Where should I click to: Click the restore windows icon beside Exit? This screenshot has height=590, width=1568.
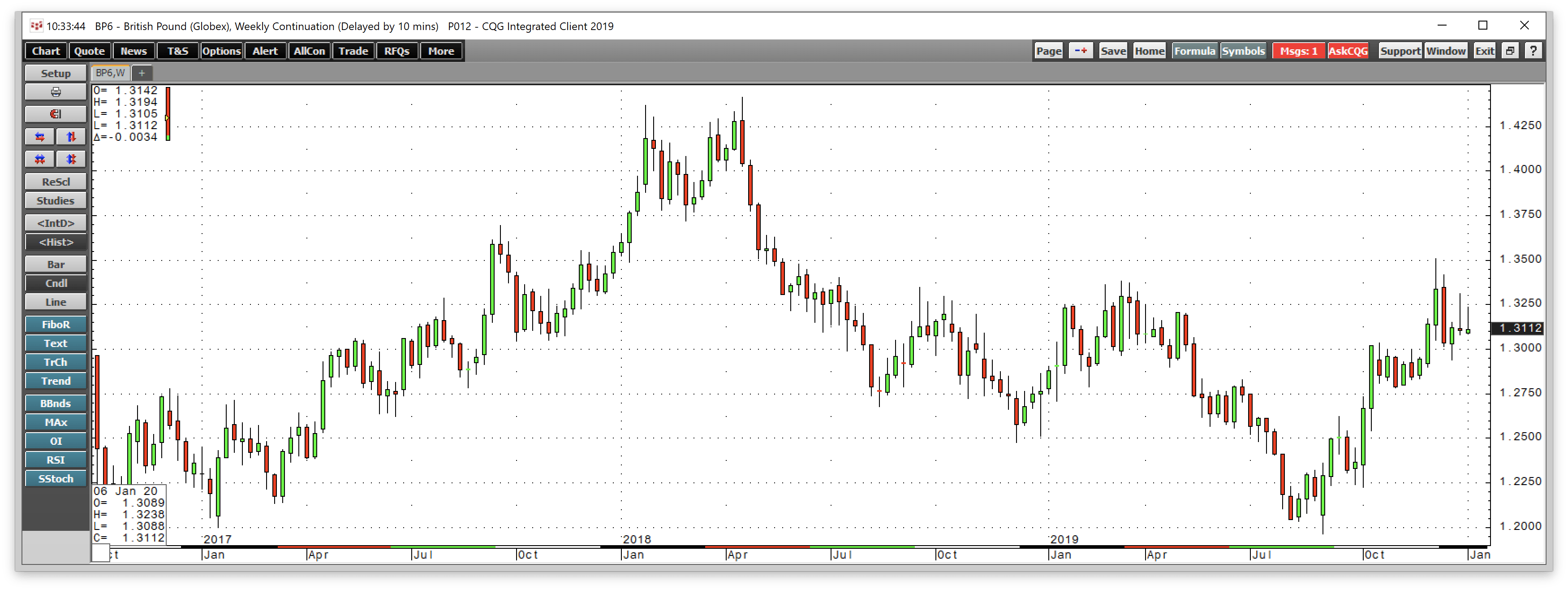tap(1510, 51)
